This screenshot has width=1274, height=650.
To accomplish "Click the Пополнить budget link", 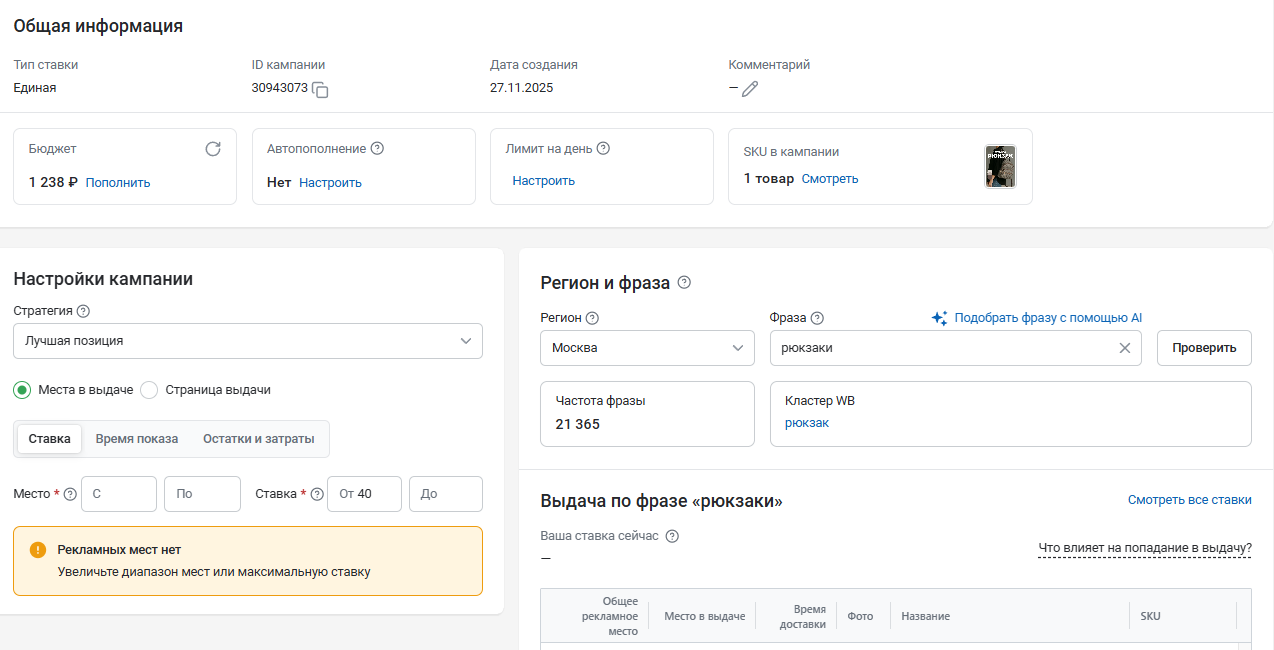I will click(118, 183).
